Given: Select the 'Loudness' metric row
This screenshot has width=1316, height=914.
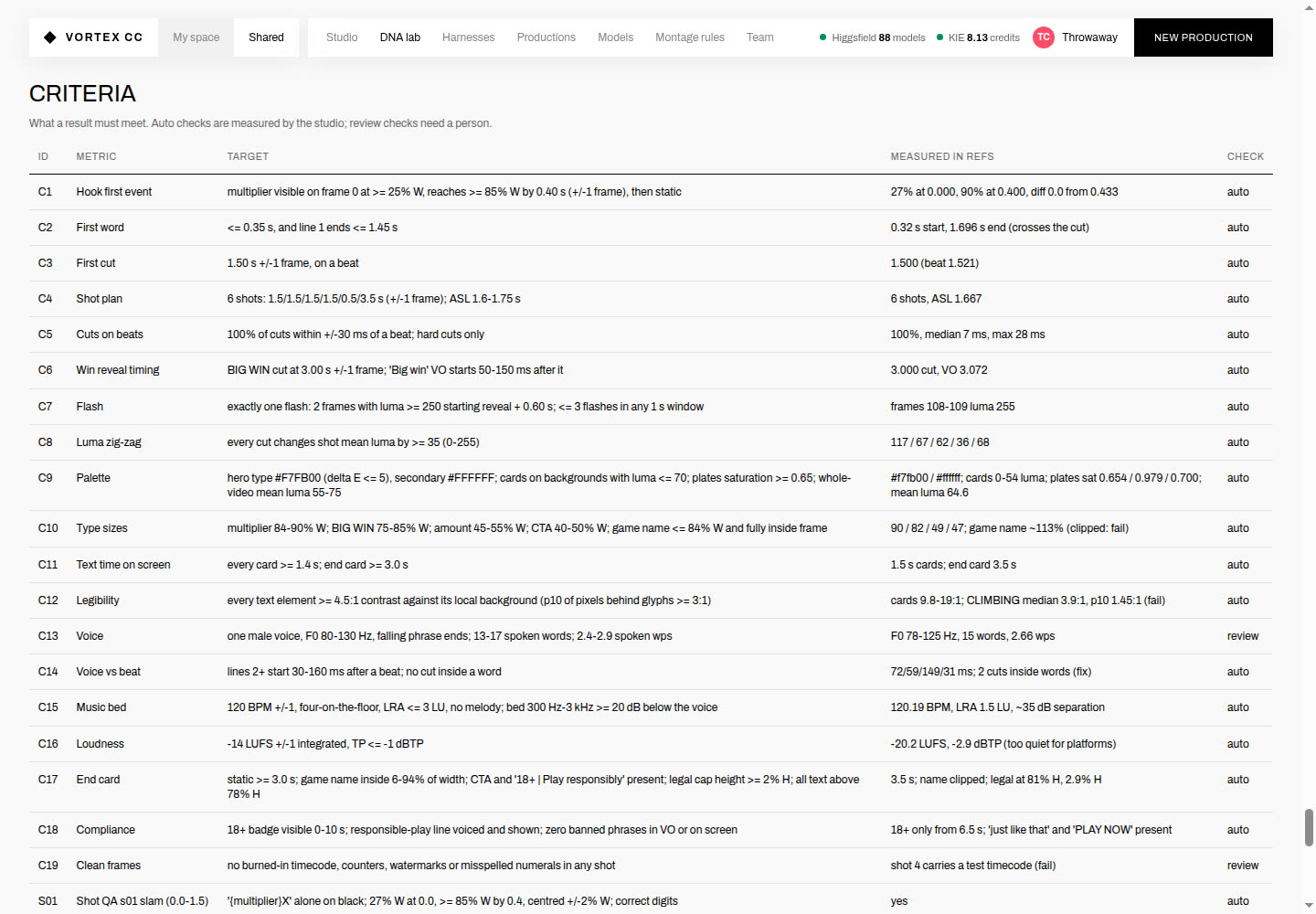Looking at the screenshot, I should [x=651, y=744].
